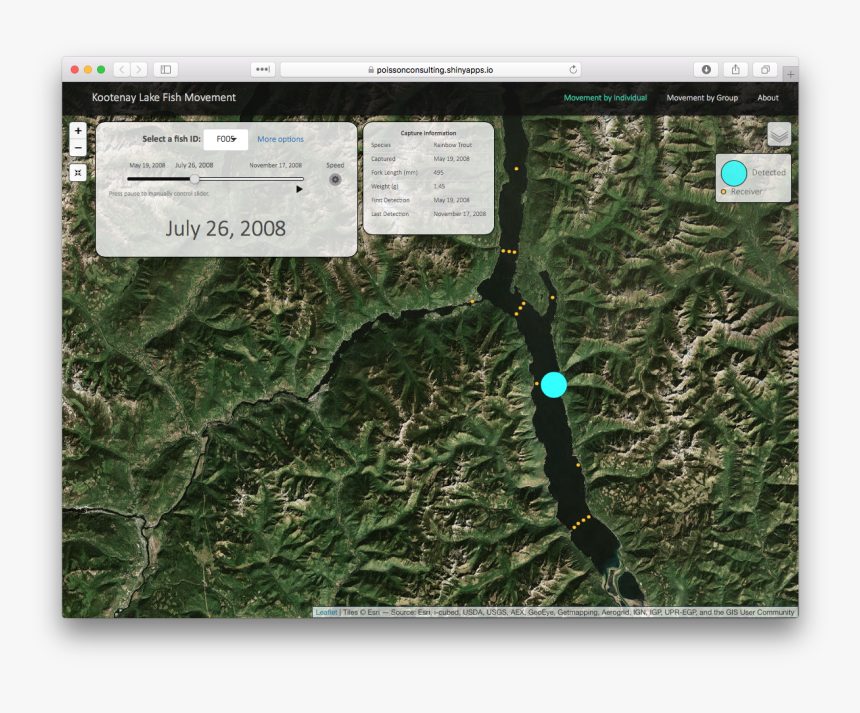Show all tabs overview in Safari
This screenshot has width=860, height=713.
[x=764, y=70]
